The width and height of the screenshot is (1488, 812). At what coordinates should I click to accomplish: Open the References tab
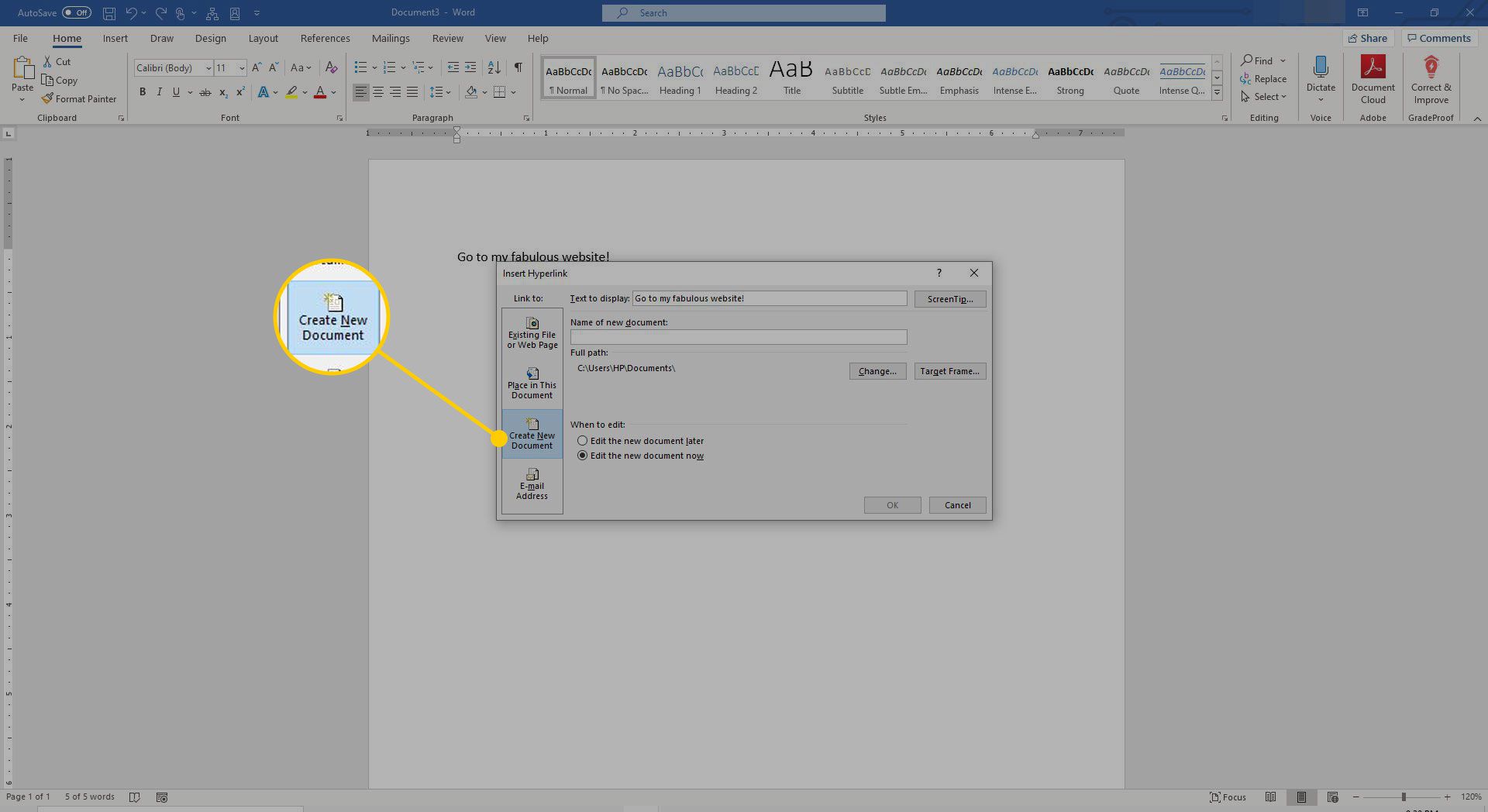[x=325, y=38]
